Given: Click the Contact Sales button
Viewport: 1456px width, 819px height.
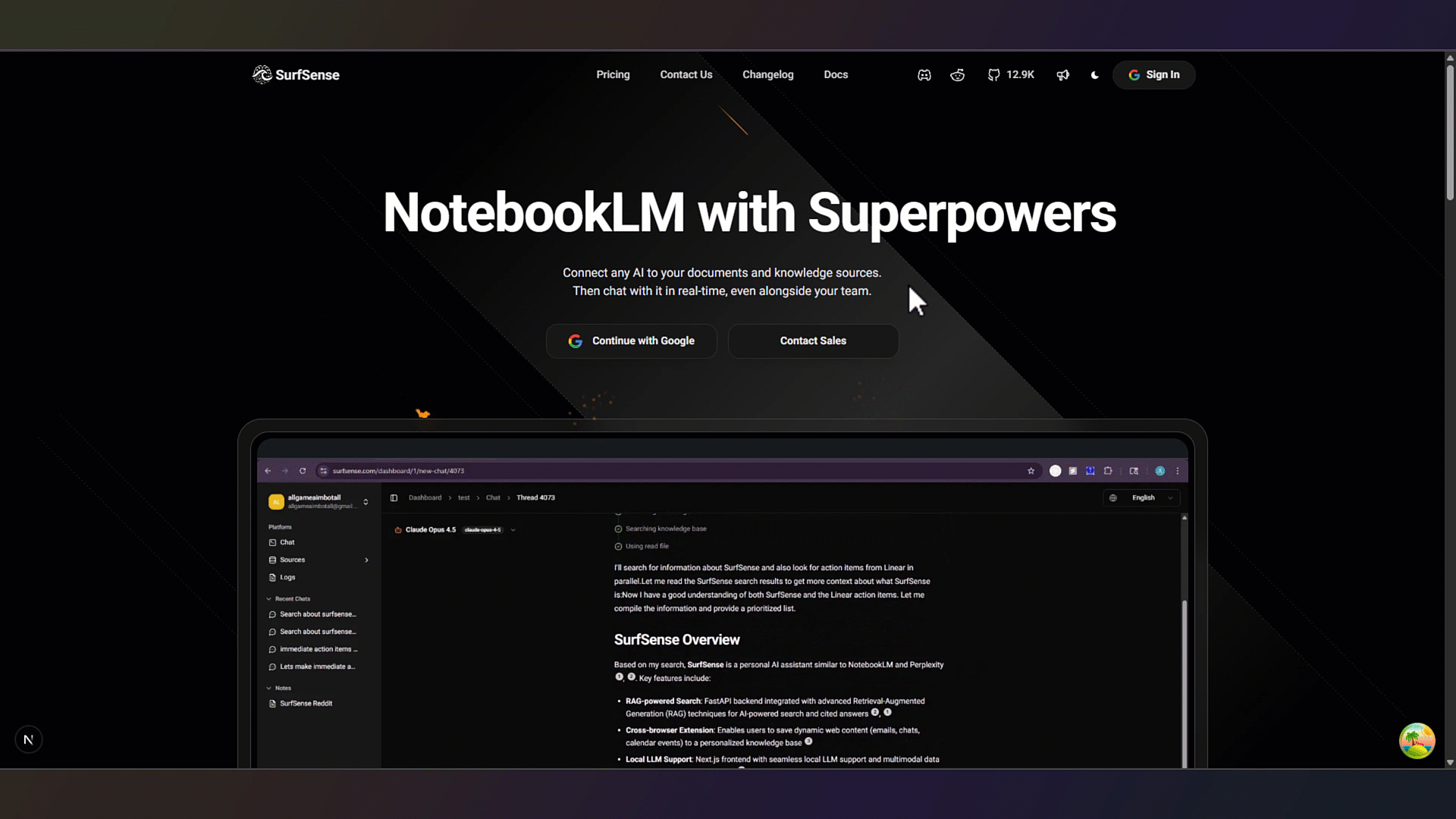Looking at the screenshot, I should (813, 341).
